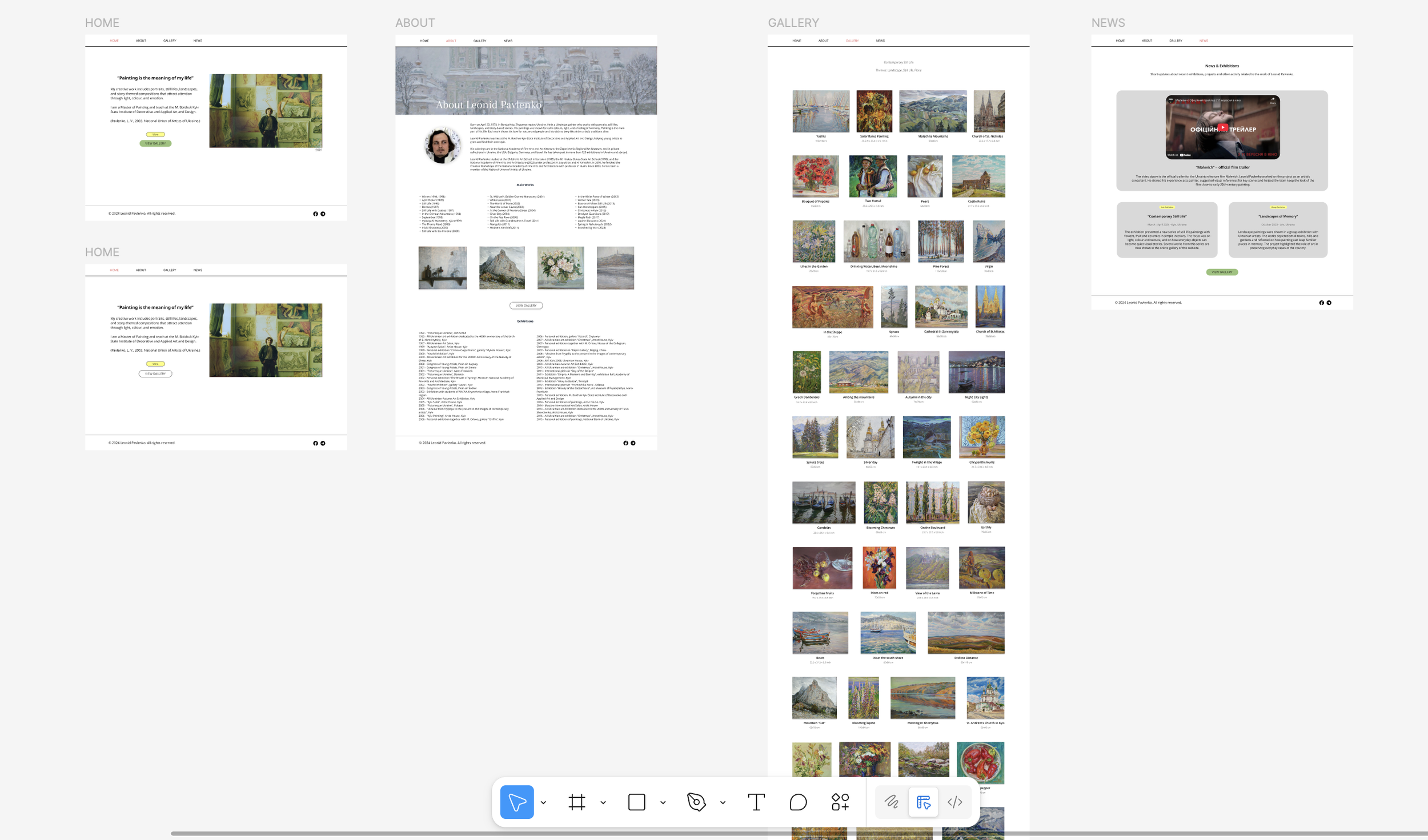Click NEWS nav item in GALLERY frame

(x=880, y=41)
